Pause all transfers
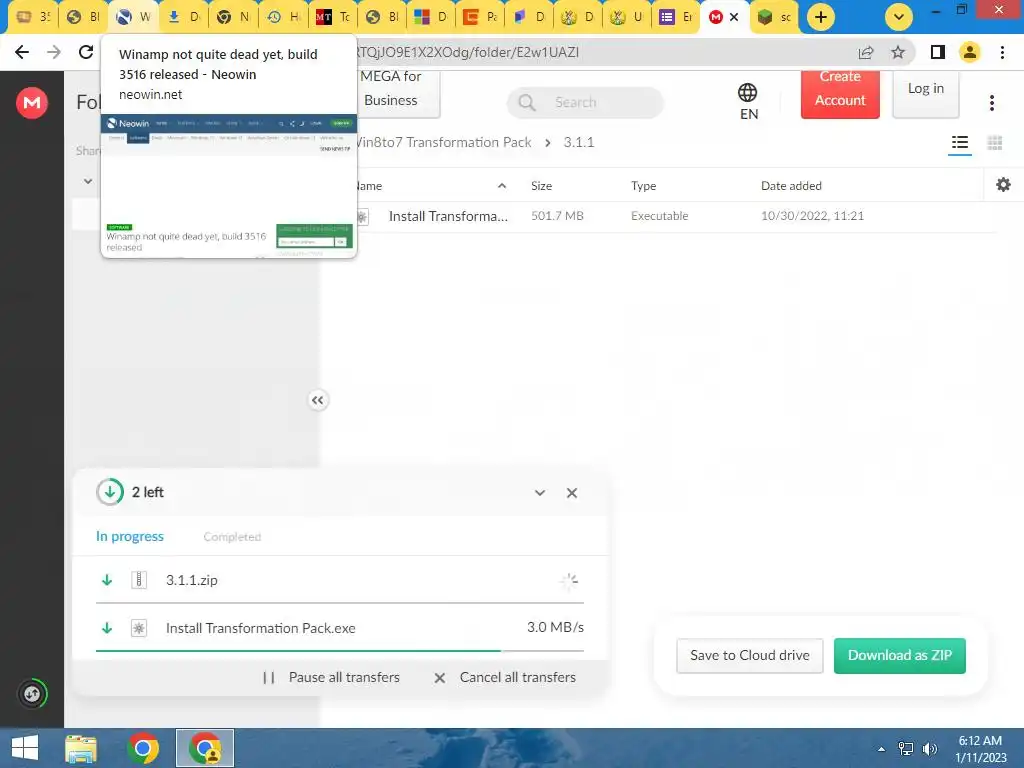 click(x=331, y=677)
